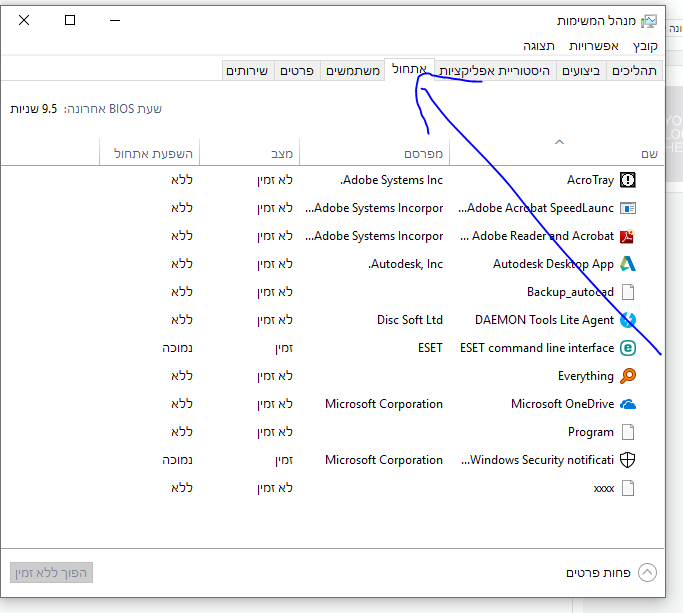Switch to the משתמשים tab
683x613 pixels.
coord(353,71)
